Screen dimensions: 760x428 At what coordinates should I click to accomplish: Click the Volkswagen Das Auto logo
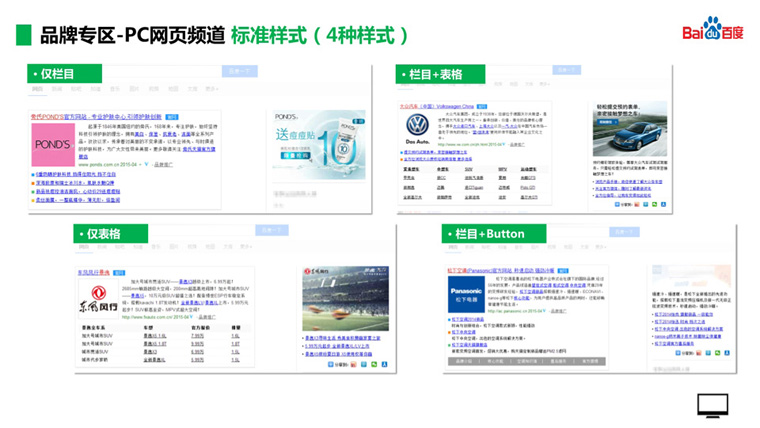click(417, 129)
